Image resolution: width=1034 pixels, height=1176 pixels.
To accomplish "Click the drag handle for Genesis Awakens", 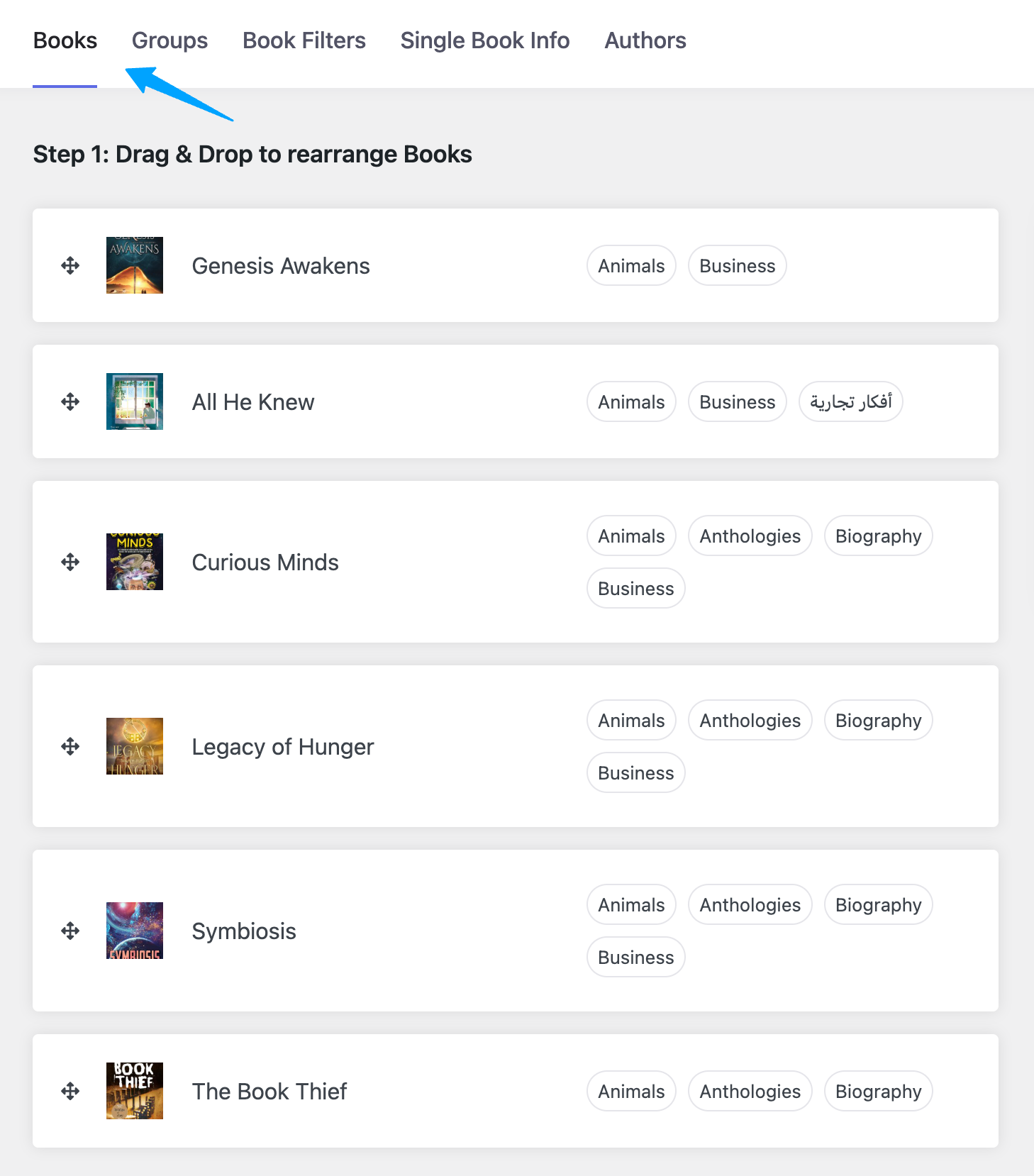I will click(x=70, y=266).
